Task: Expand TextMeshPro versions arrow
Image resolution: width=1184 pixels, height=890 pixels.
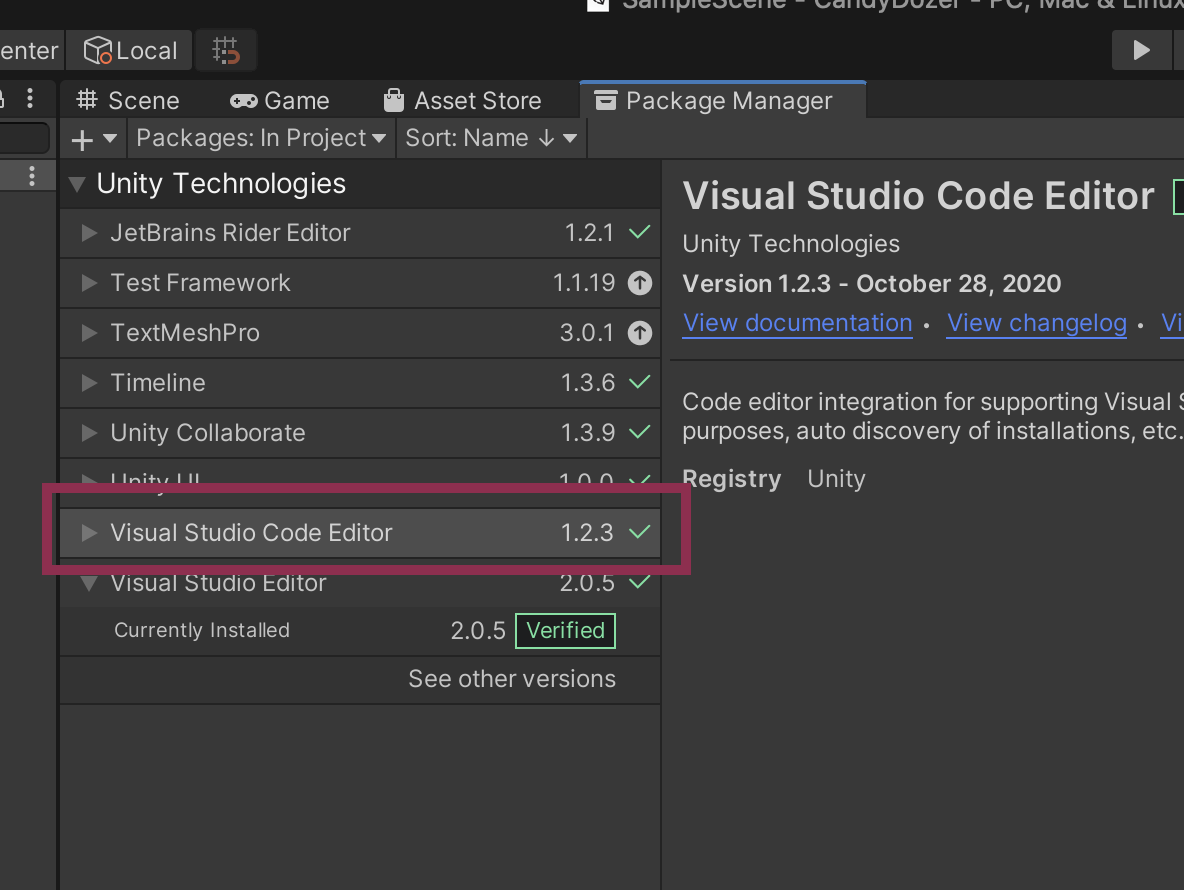Action: click(89, 332)
